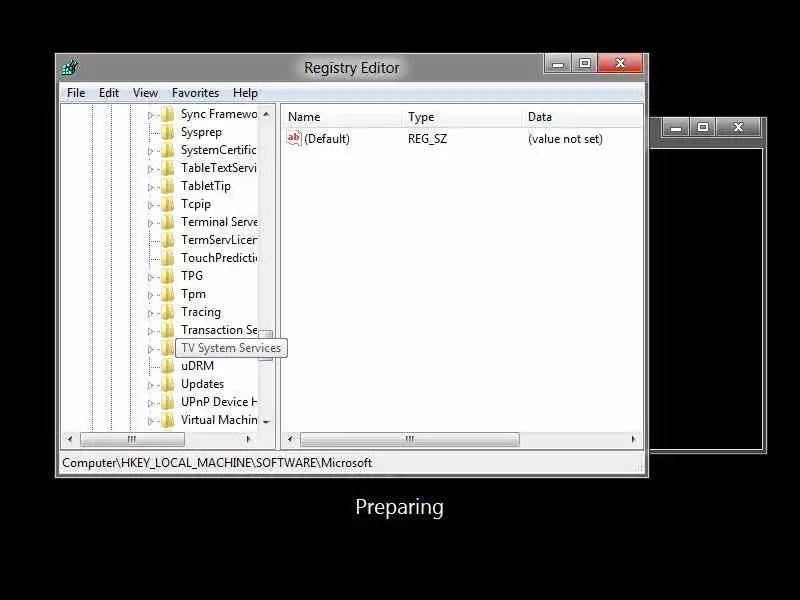
Task: Click the Data column header
Action: (583, 117)
